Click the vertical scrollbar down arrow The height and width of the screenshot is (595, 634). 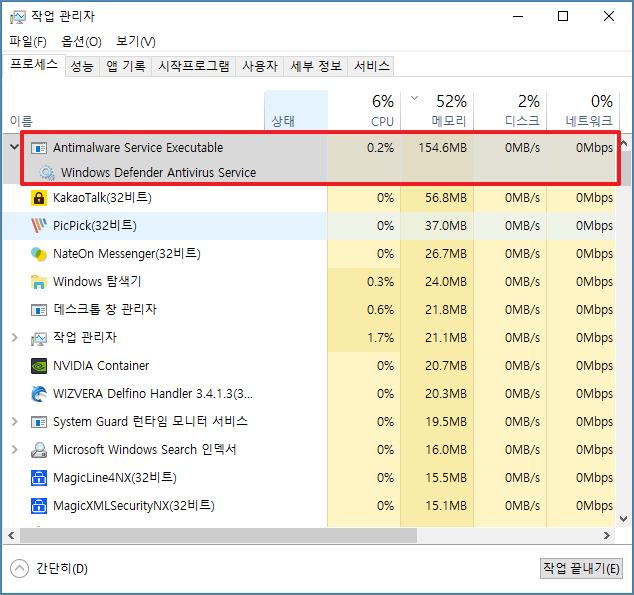coord(624,519)
